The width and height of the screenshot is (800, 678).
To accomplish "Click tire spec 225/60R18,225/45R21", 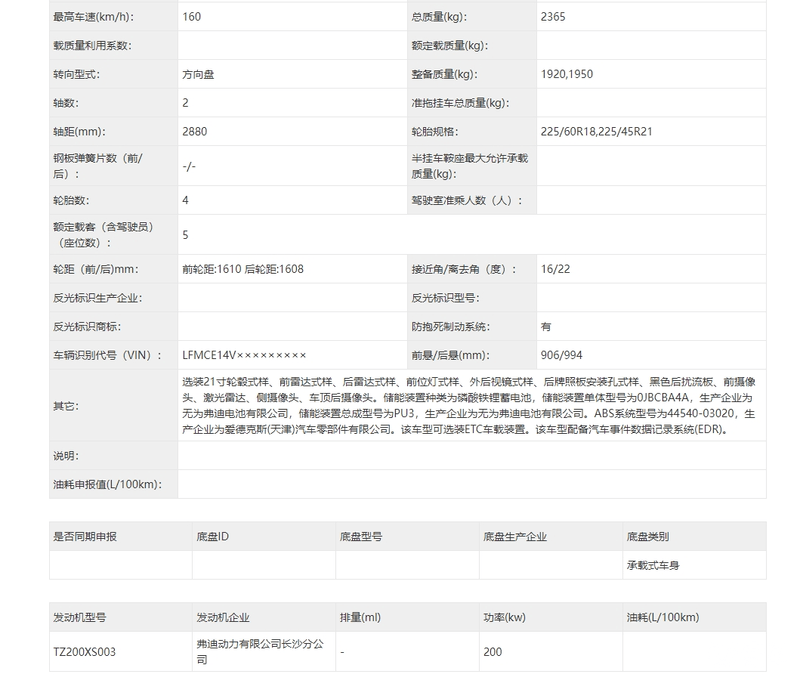I will 596,132.
